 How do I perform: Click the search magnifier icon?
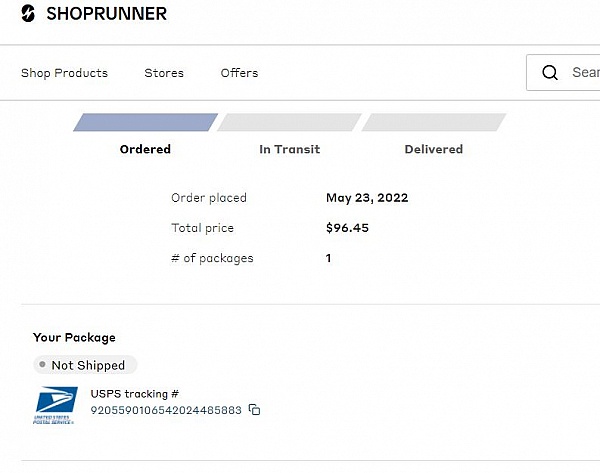[550, 72]
